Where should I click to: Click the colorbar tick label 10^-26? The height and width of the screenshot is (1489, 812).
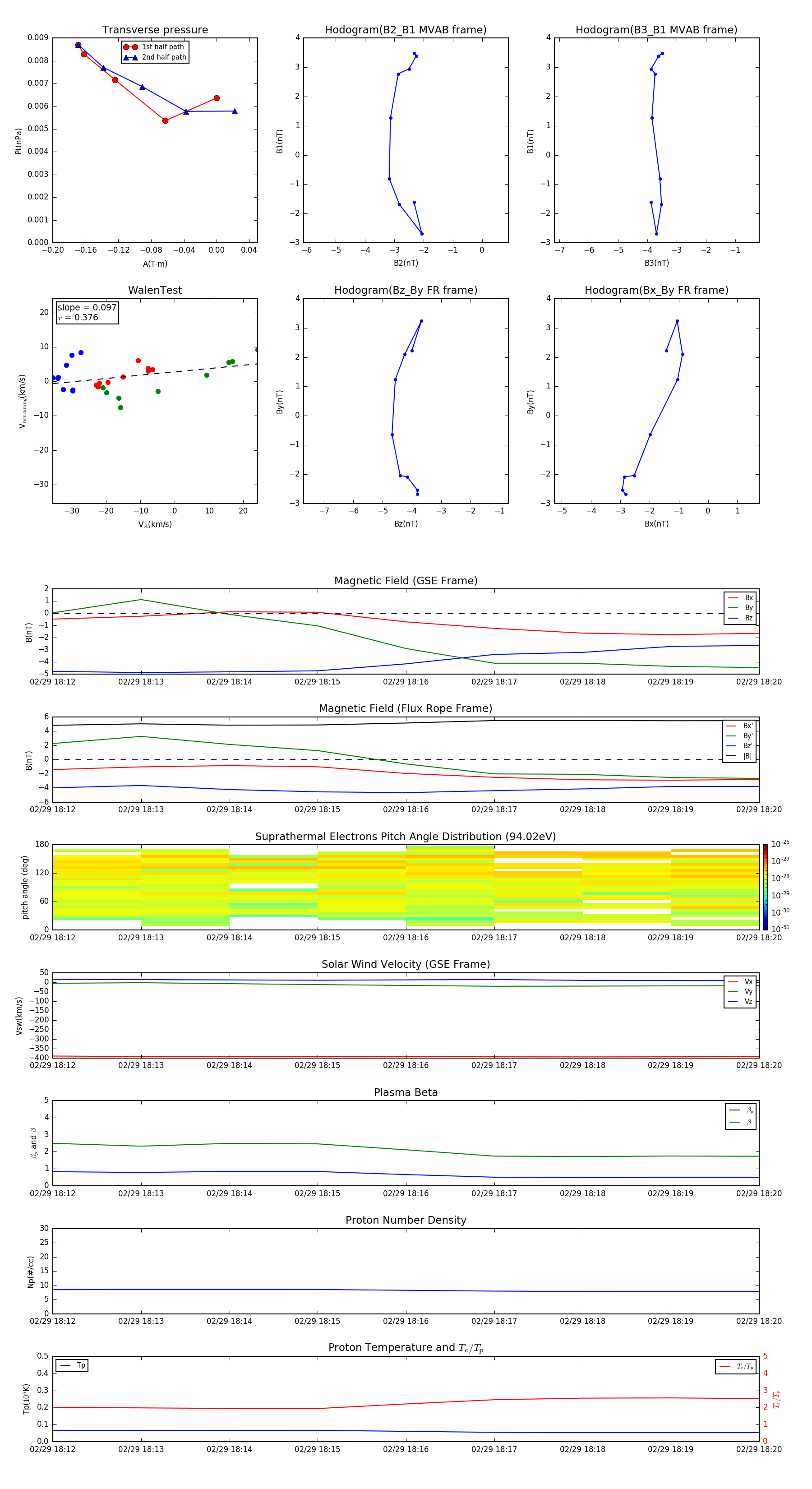780,844
